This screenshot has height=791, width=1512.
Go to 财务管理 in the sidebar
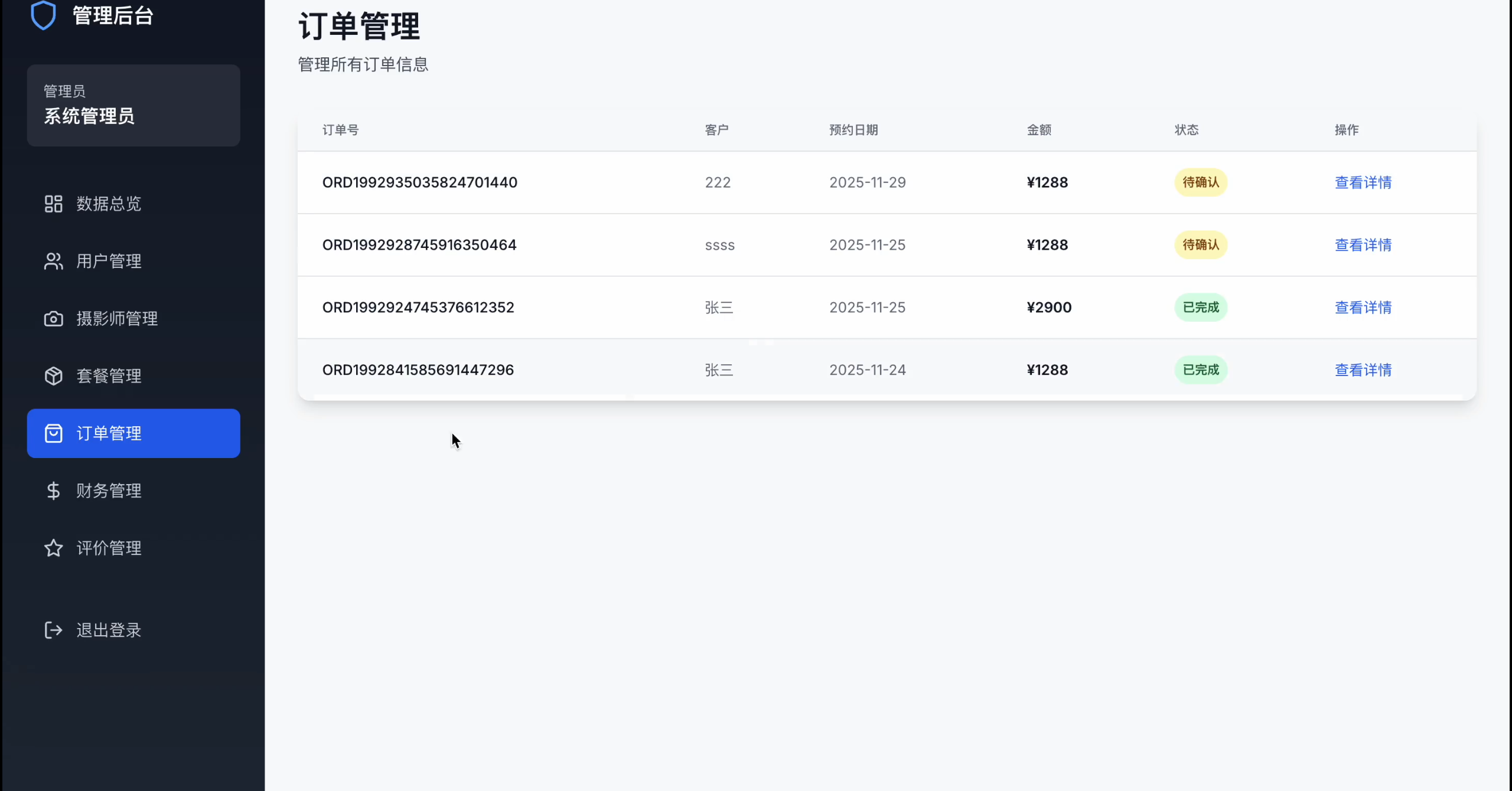(109, 491)
